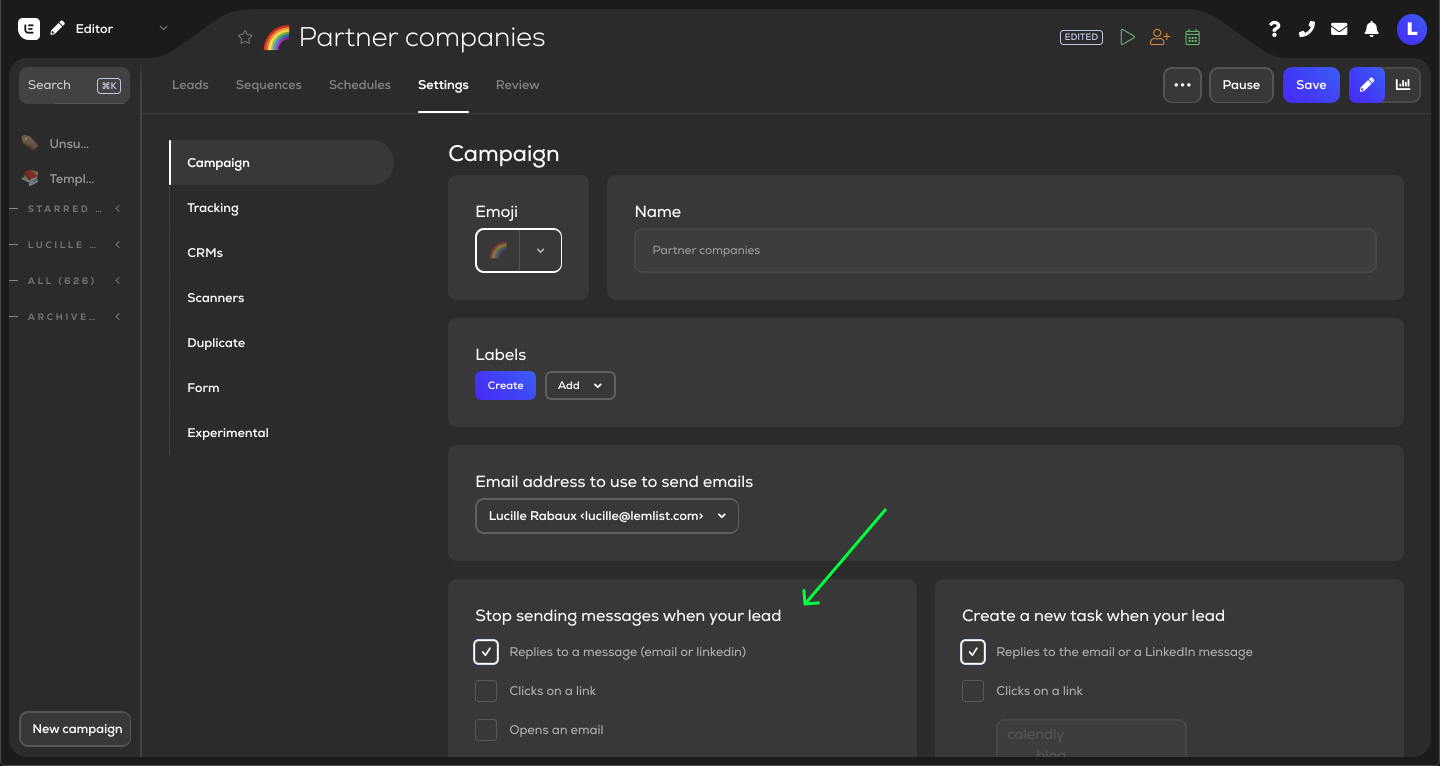The image size is (1440, 766).
Task: Open the Emoji picker dropdown
Action: tap(540, 251)
